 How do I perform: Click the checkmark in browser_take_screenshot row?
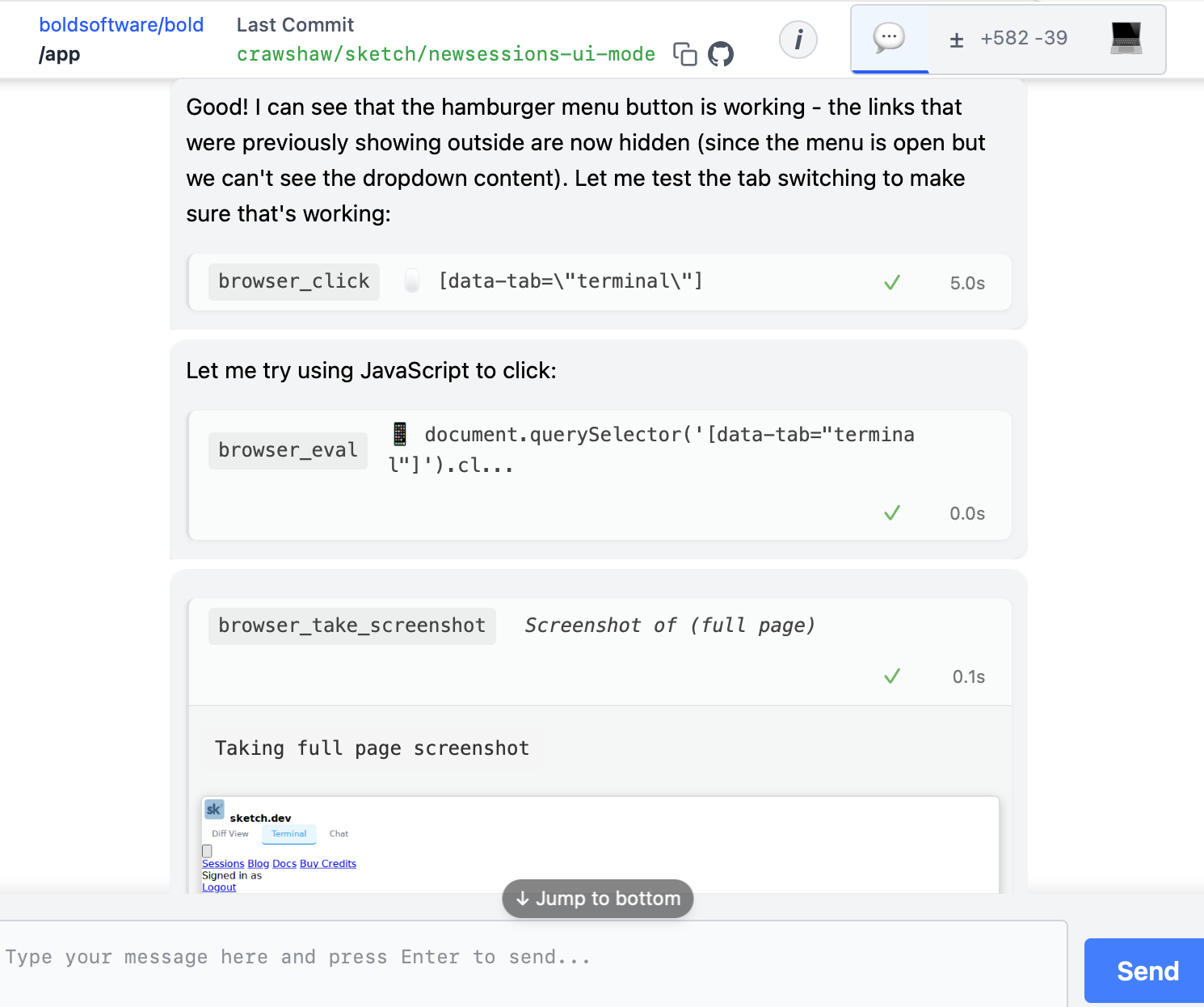(892, 676)
